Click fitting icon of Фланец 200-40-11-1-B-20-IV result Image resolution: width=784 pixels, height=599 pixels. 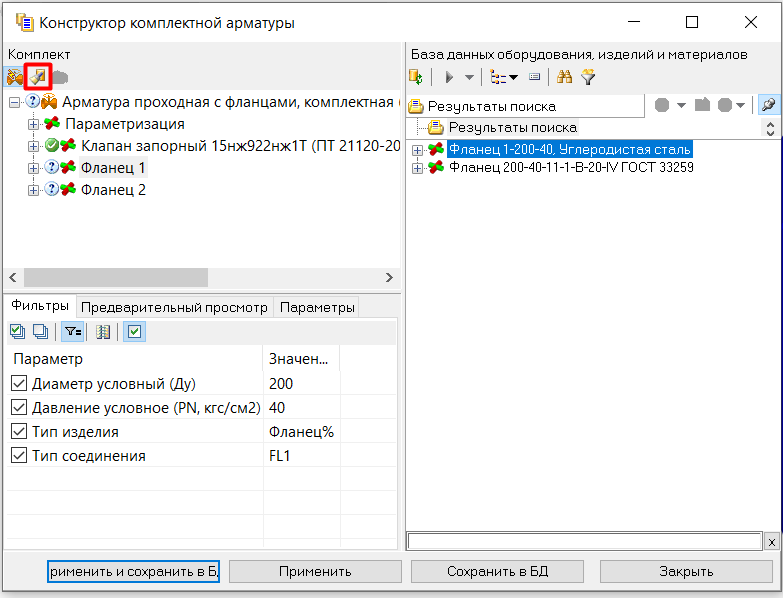coord(436,167)
